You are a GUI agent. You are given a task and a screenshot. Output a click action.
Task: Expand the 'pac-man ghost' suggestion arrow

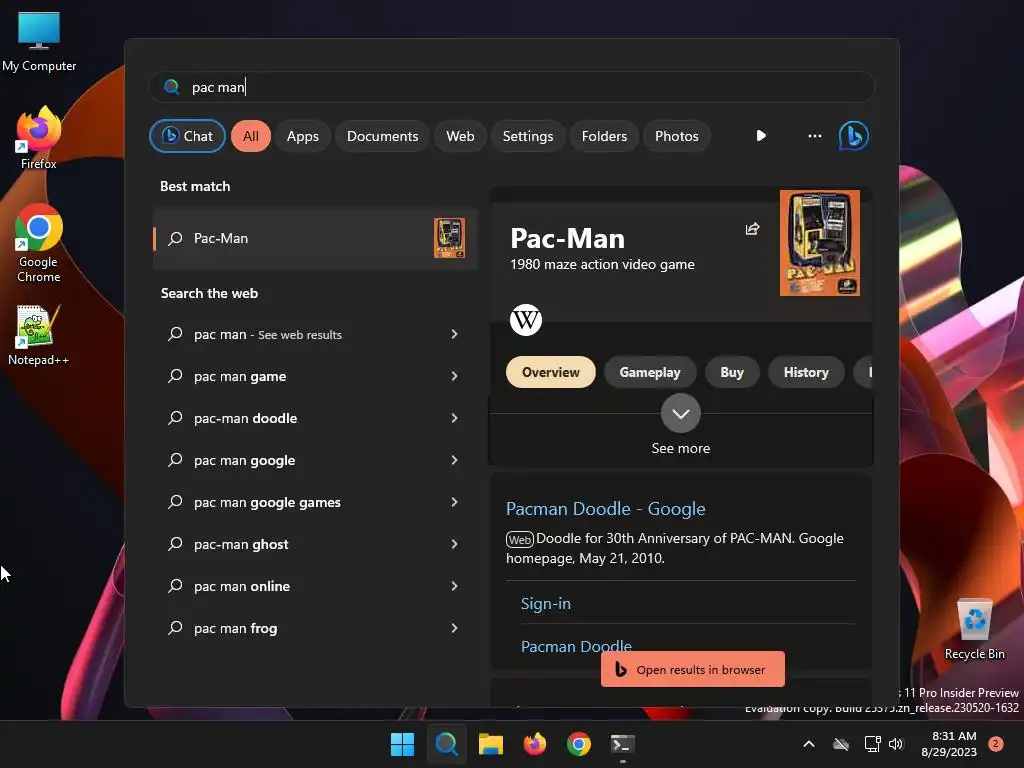(454, 544)
